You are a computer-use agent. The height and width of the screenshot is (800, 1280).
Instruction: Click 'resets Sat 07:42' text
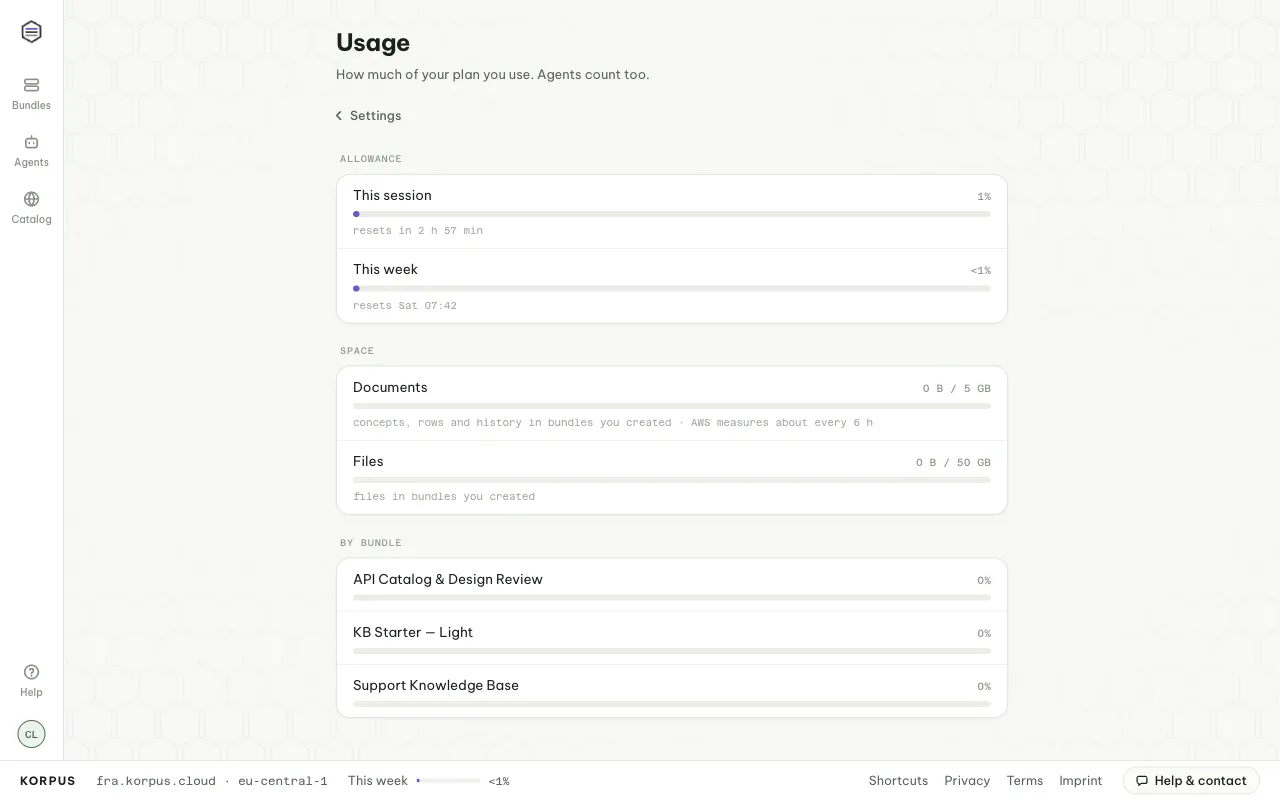405,306
